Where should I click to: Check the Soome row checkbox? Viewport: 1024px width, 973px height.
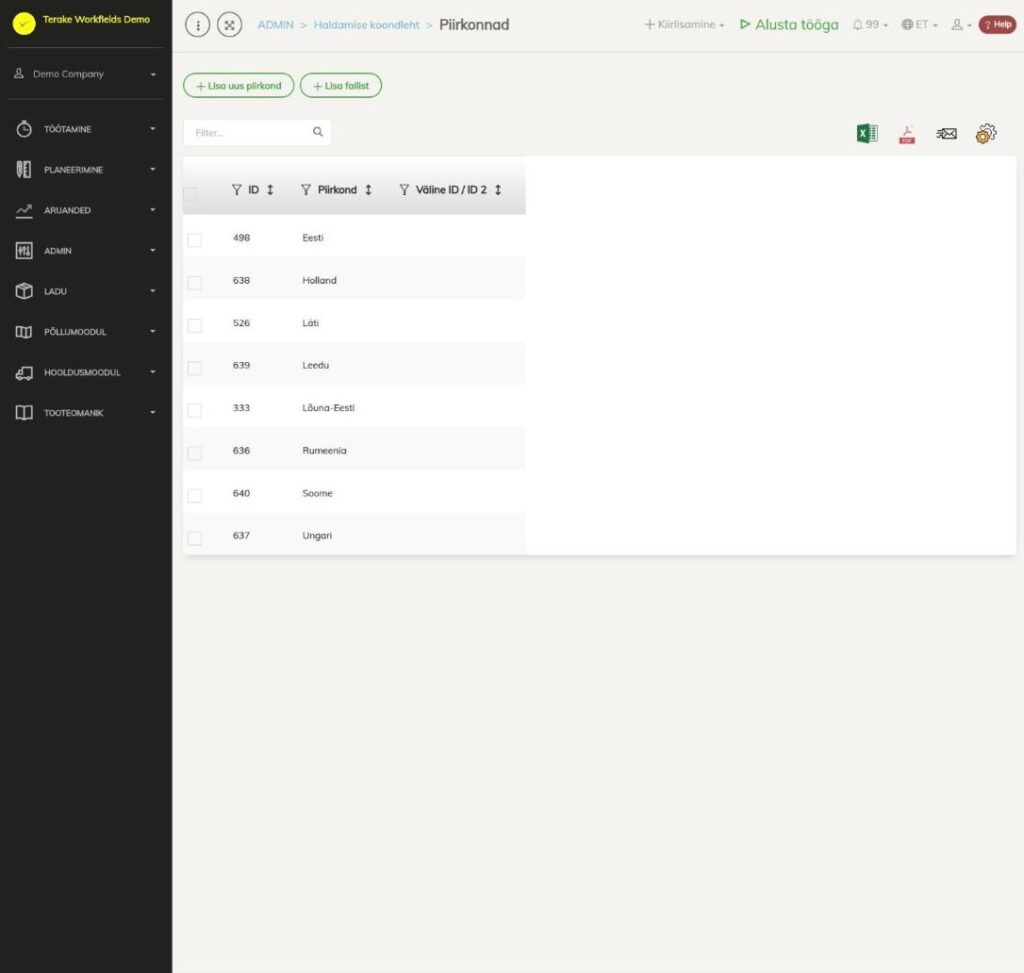click(195, 496)
